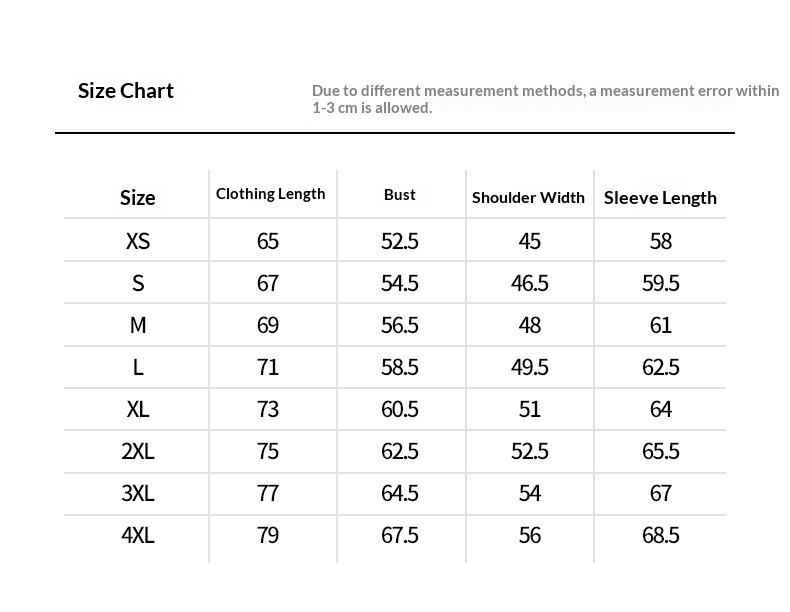The width and height of the screenshot is (790, 612).
Task: Click the XS size row label
Action: click(138, 241)
